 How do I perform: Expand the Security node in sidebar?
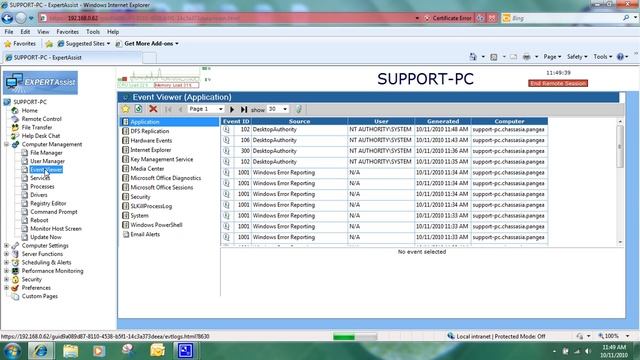pos(7,279)
